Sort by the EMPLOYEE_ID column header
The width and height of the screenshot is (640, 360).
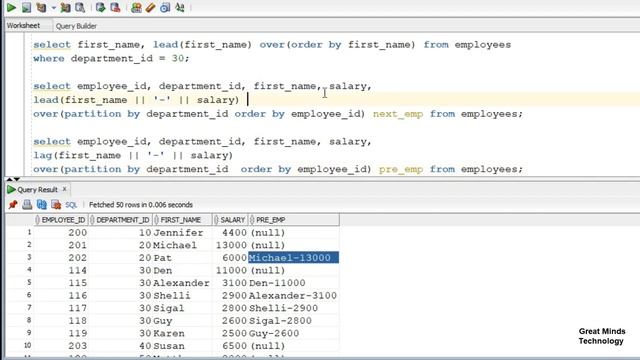coord(61,220)
